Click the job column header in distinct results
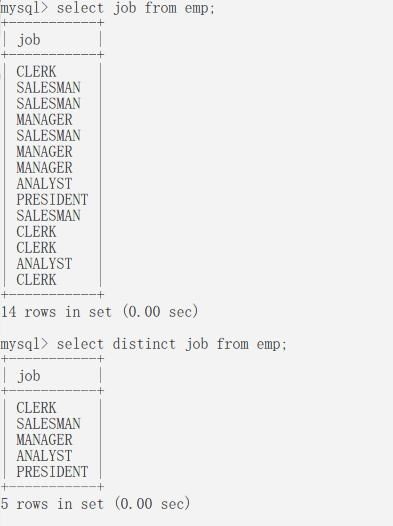 [29, 376]
